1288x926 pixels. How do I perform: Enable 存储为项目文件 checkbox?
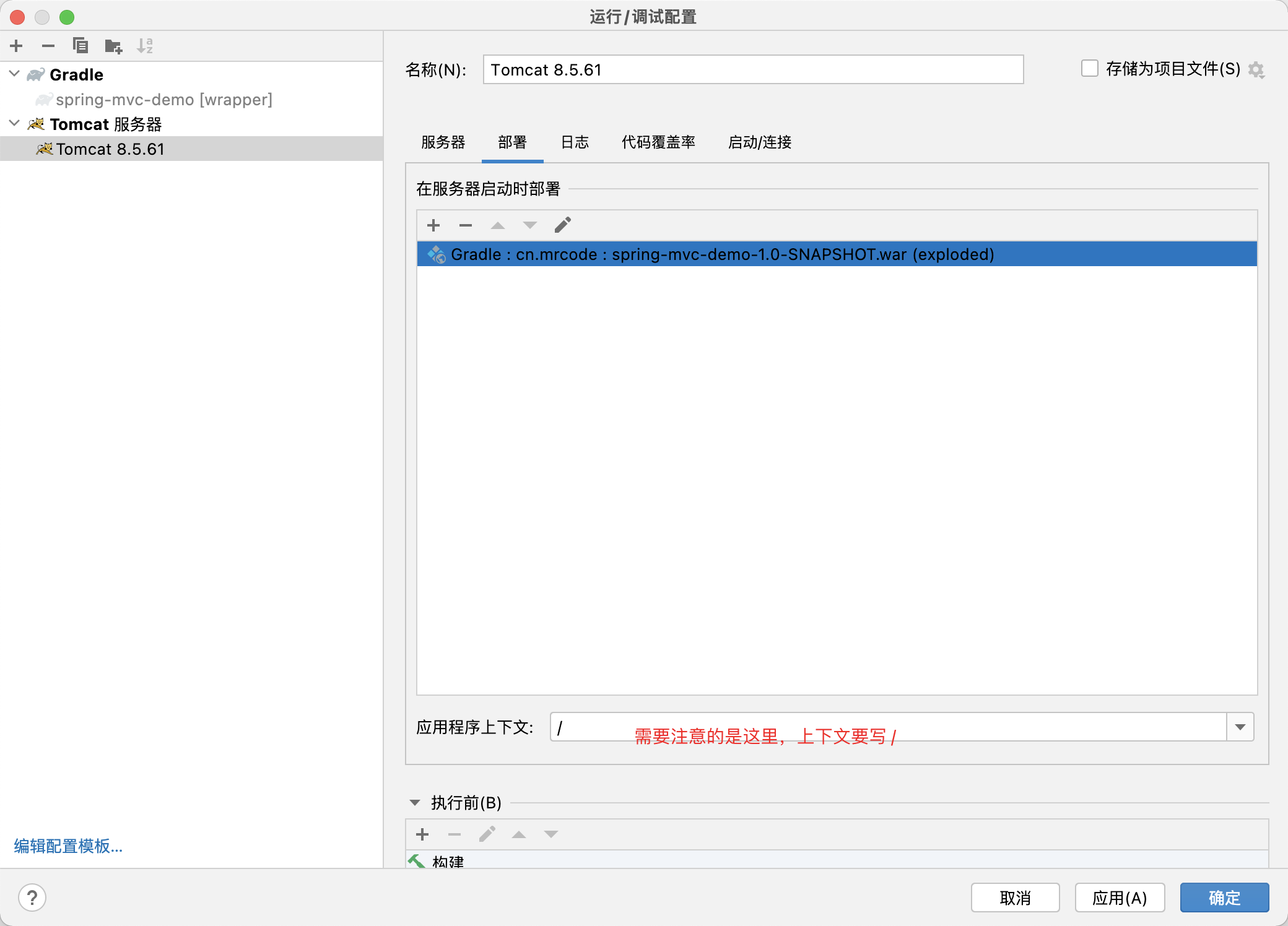pyautogui.click(x=1089, y=69)
